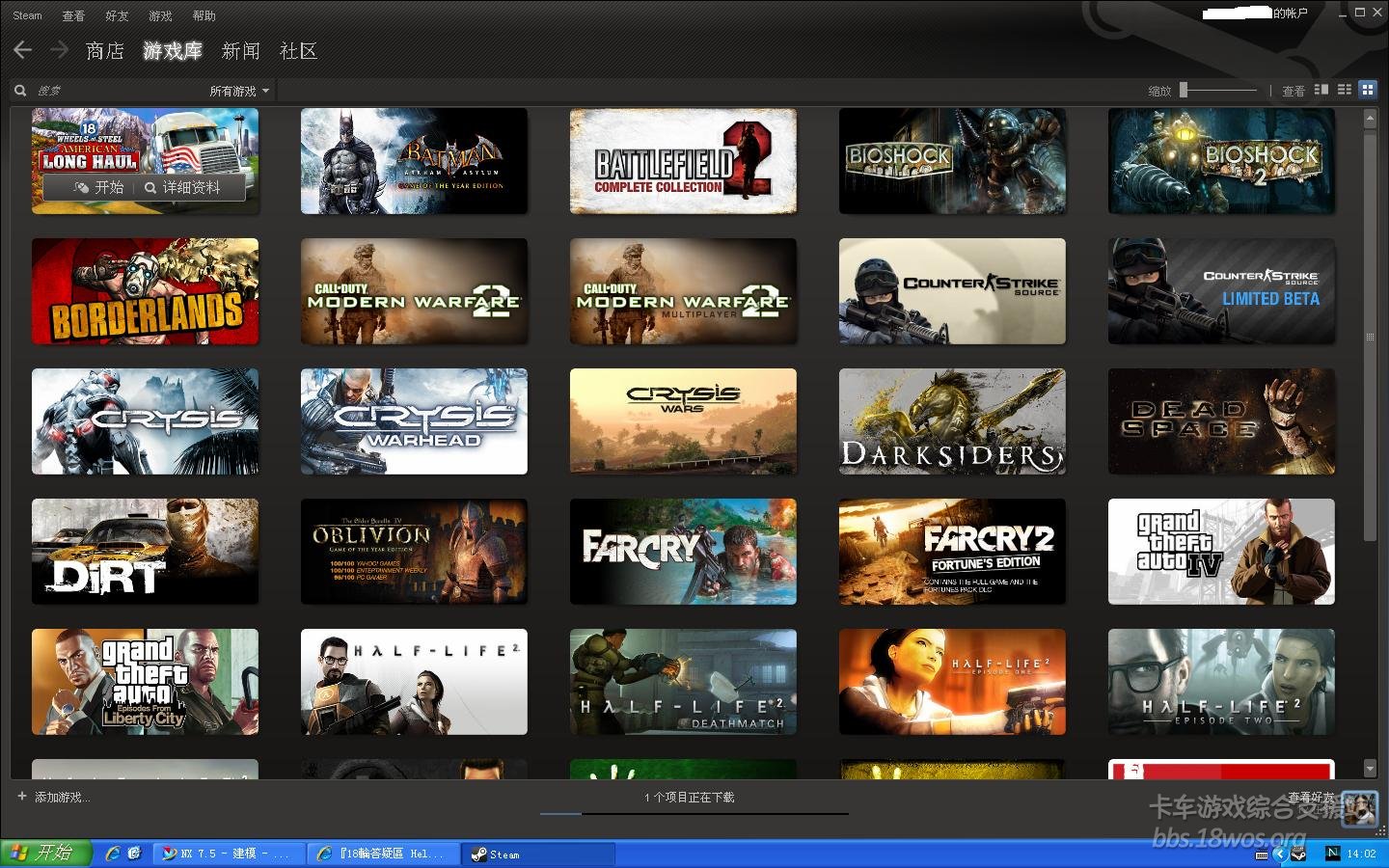Switch to the 商店 tab
Image resolution: width=1389 pixels, height=868 pixels.
pos(104,51)
